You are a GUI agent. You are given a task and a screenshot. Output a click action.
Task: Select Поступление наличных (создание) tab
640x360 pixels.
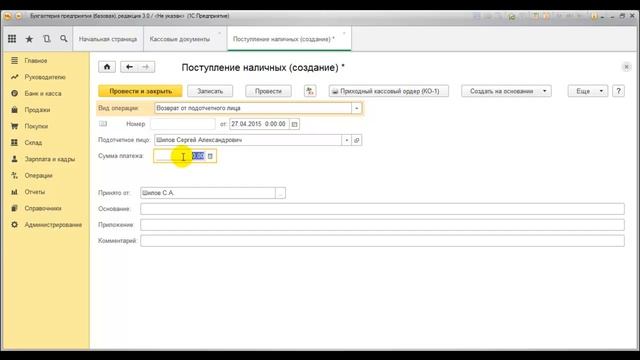point(284,39)
